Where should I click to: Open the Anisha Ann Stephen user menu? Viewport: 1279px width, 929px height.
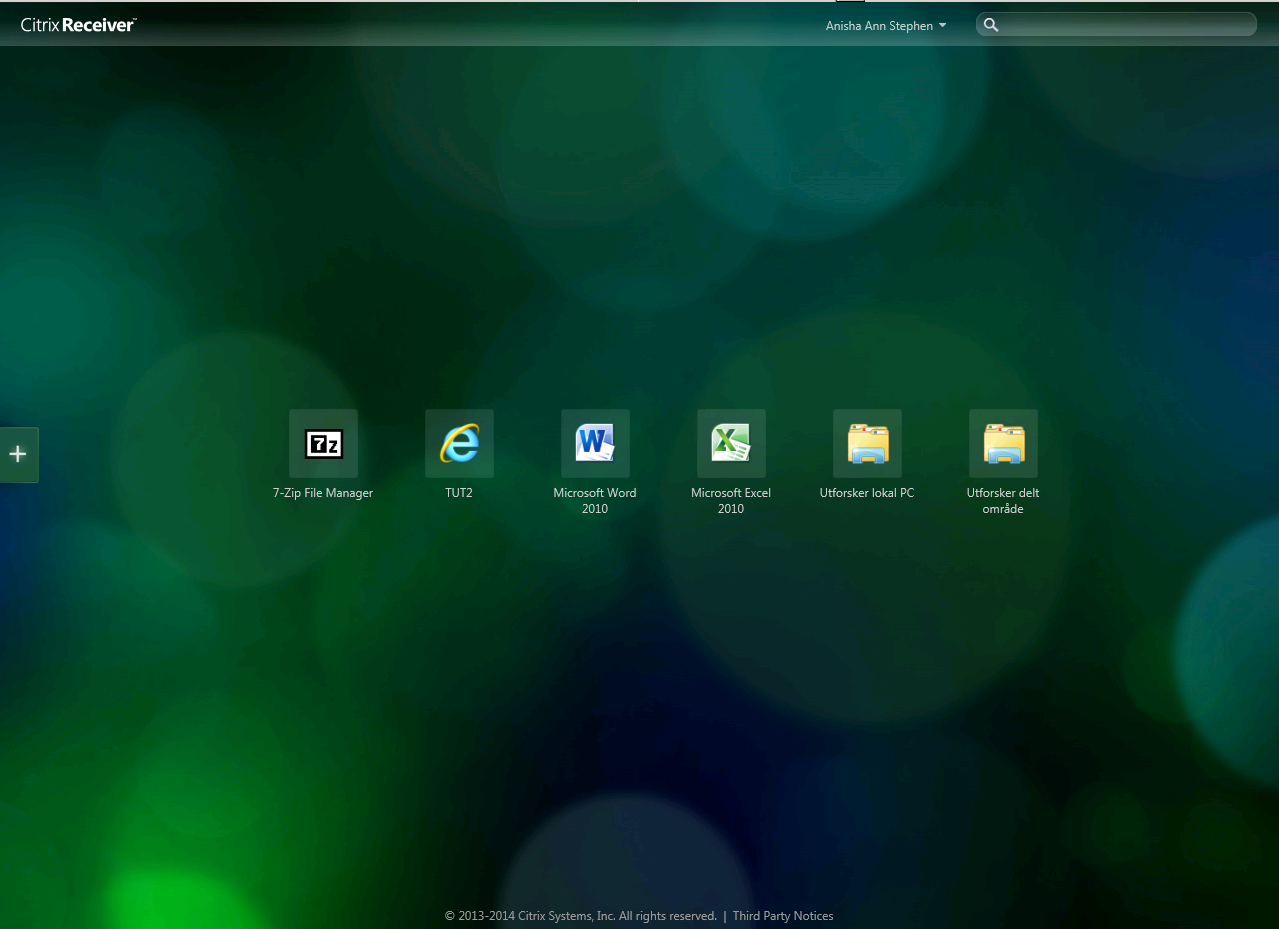click(879, 26)
